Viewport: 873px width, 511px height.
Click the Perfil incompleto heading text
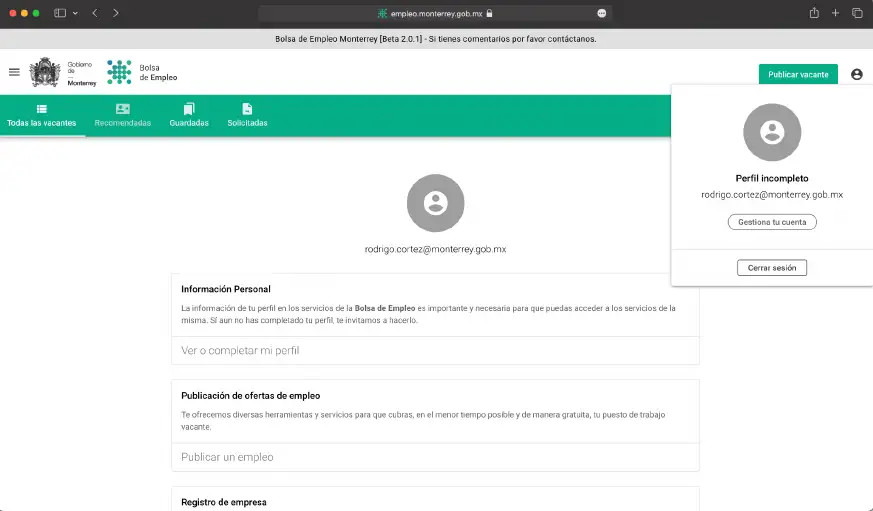[x=772, y=179]
